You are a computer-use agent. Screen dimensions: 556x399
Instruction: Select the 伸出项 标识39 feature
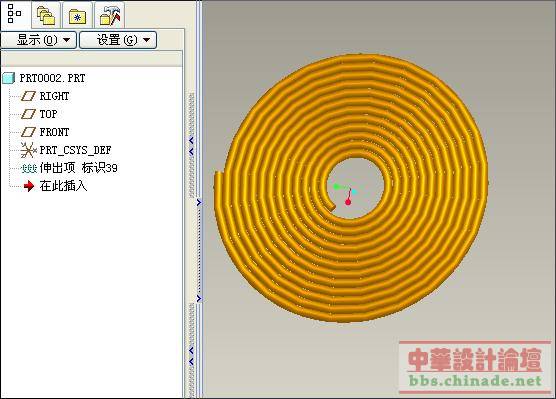tap(78, 168)
